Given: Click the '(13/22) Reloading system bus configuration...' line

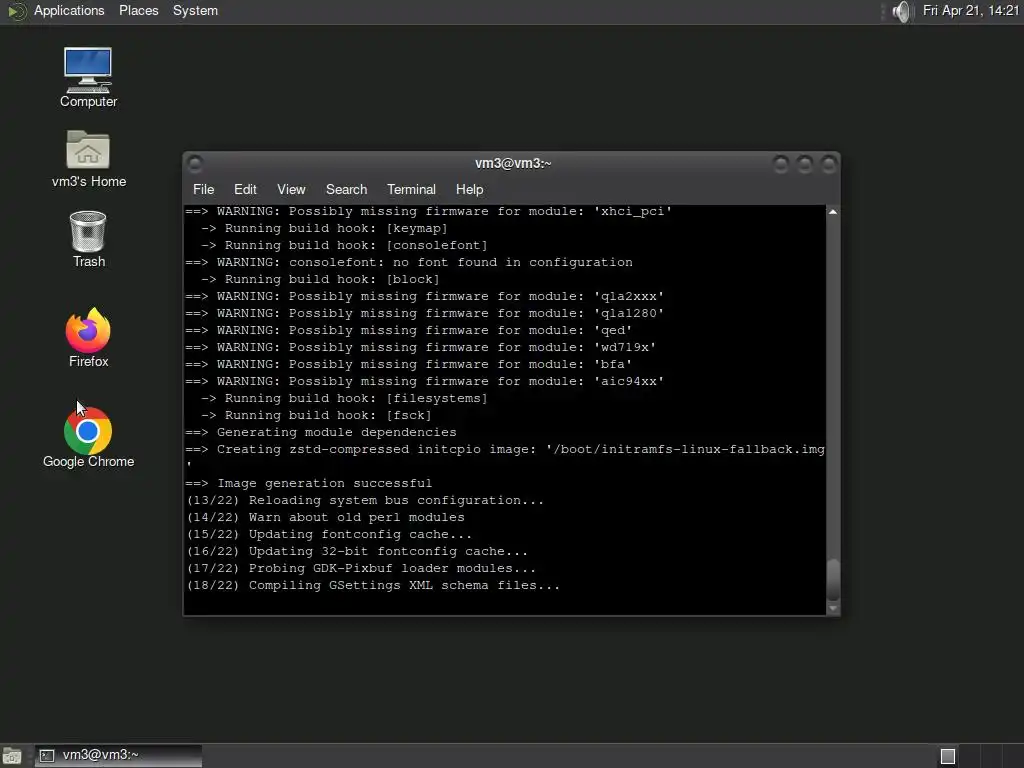Looking at the screenshot, I should 365,500.
